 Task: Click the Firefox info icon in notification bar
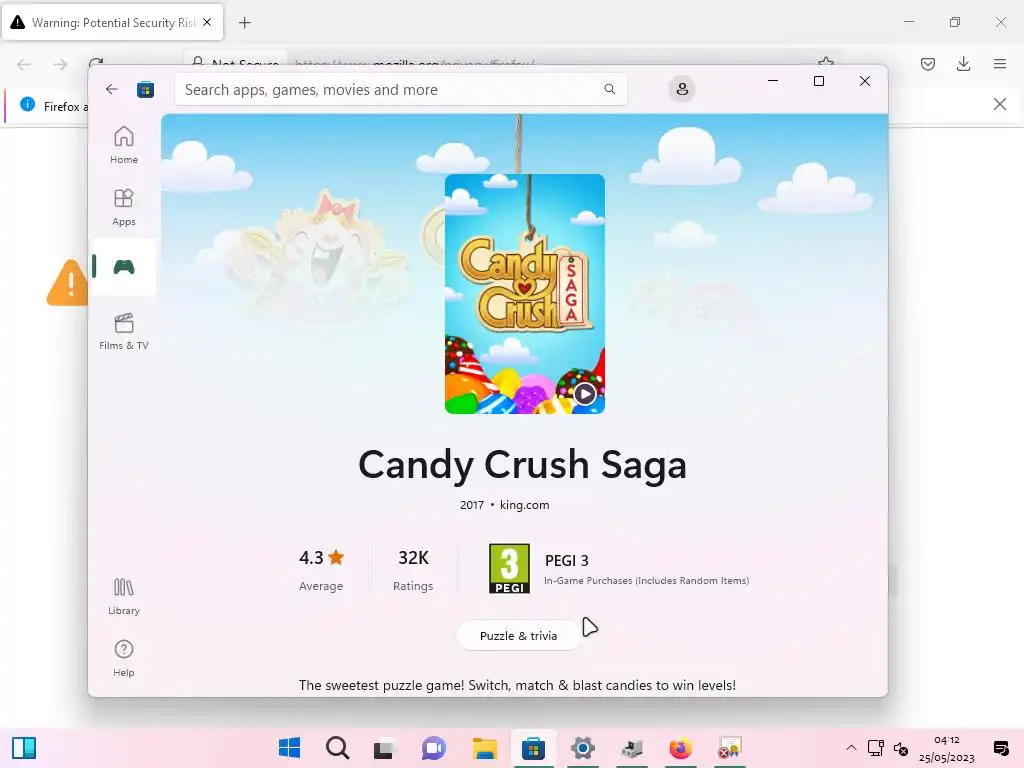(27, 104)
